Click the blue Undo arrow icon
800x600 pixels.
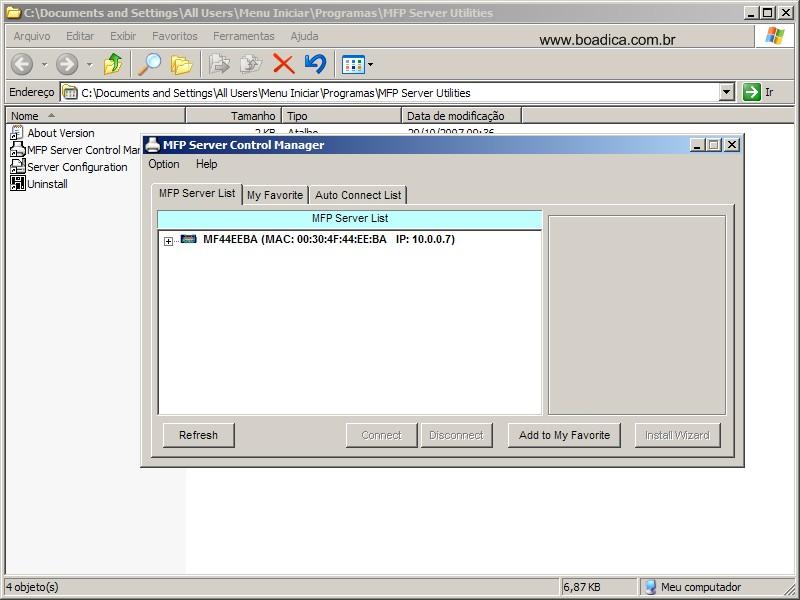315,64
